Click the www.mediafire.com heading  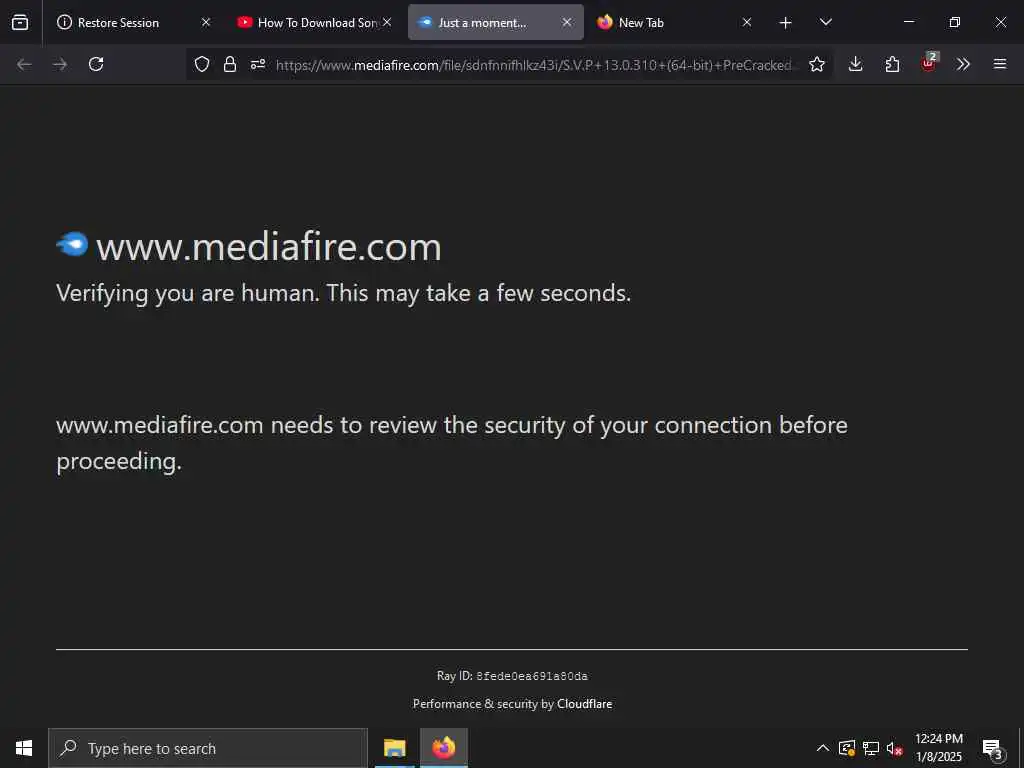point(268,247)
